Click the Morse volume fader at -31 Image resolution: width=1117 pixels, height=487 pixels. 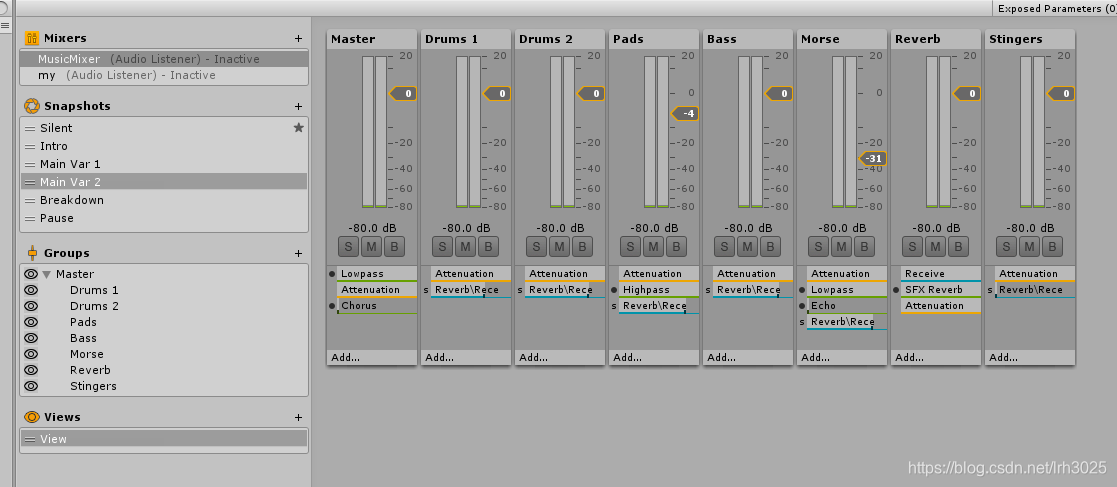pos(873,158)
